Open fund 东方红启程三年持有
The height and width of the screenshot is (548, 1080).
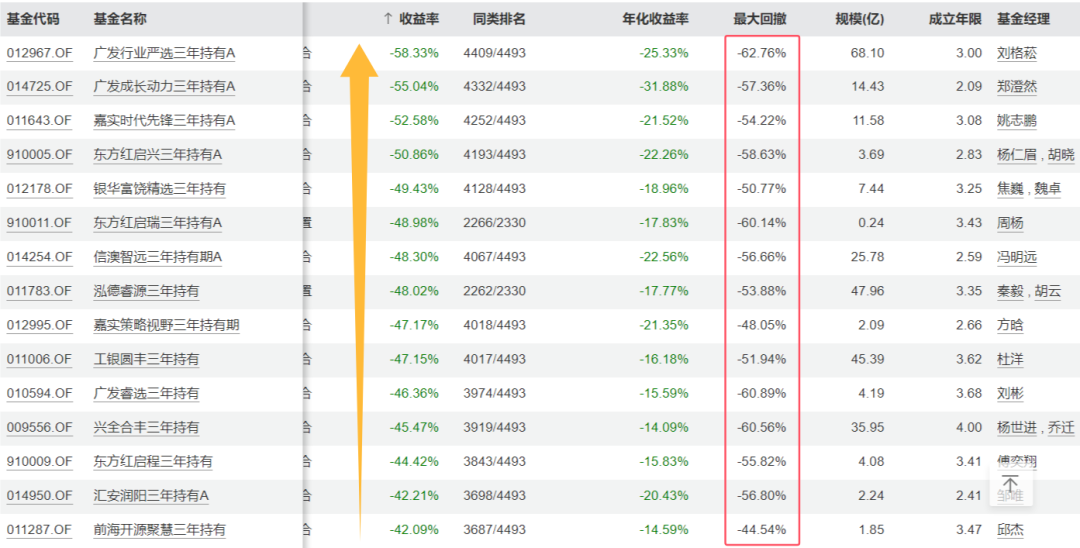click(153, 462)
